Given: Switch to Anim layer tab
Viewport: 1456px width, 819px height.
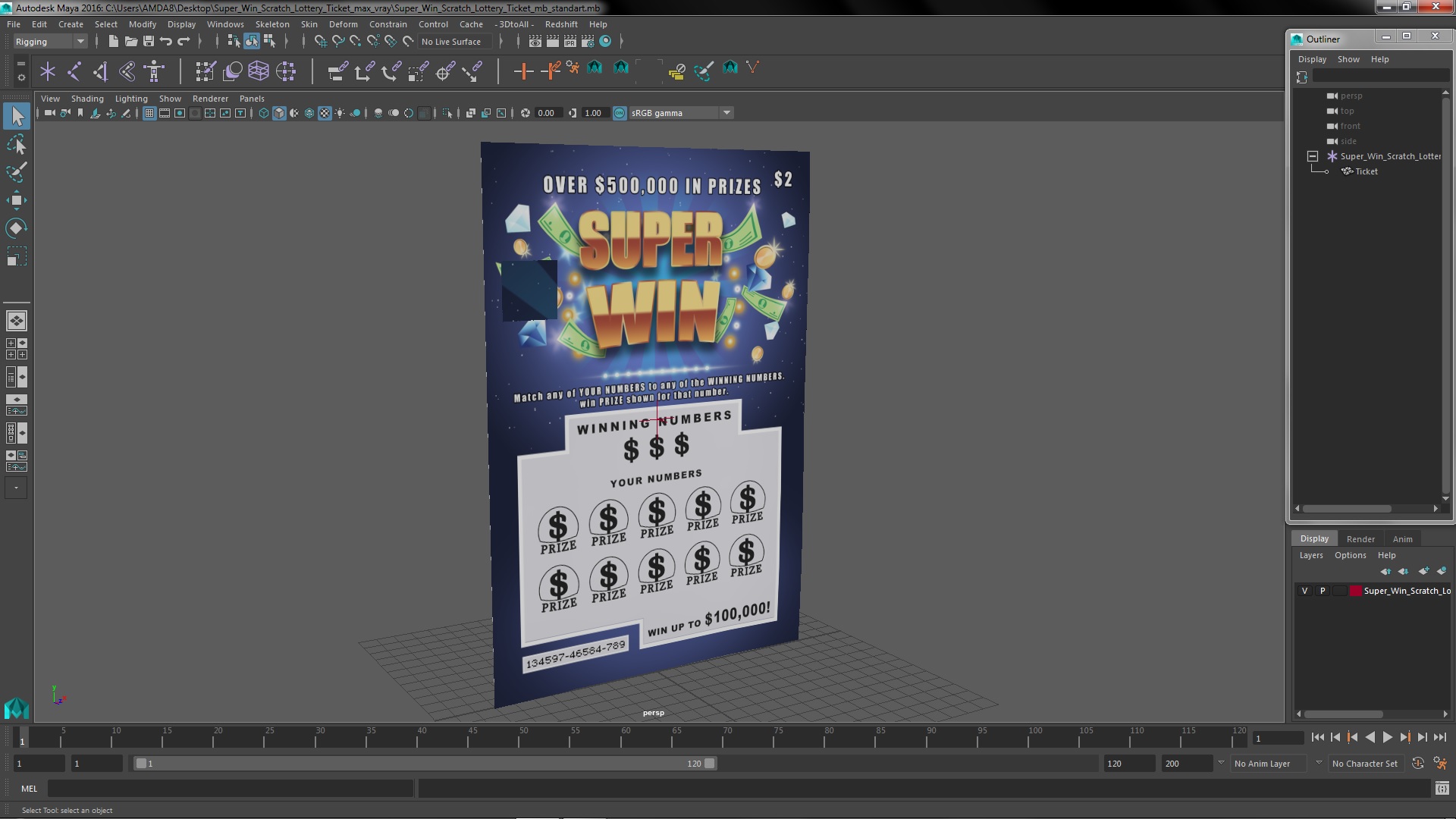Looking at the screenshot, I should (x=1402, y=539).
